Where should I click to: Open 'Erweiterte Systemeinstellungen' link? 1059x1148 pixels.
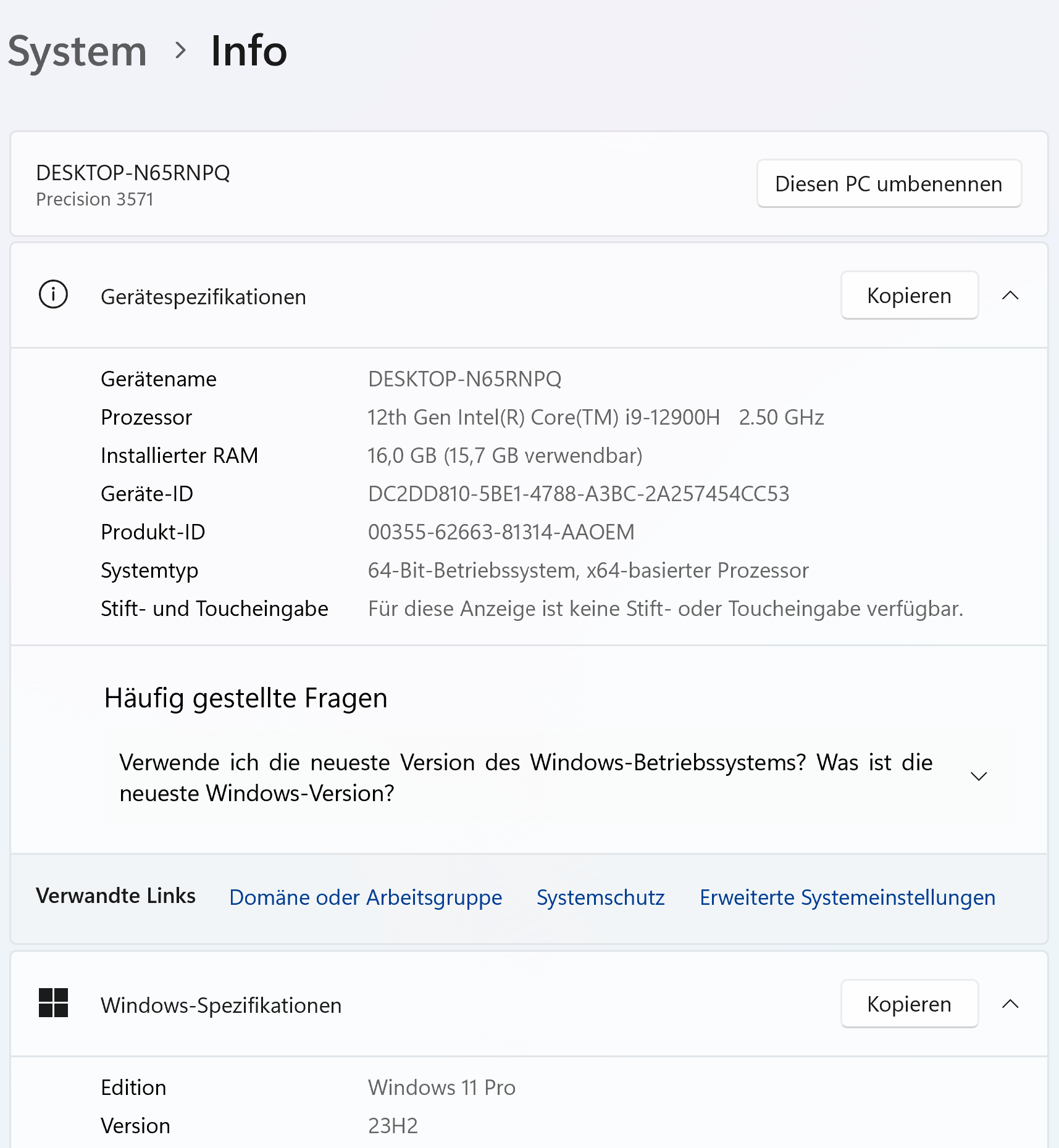coord(847,897)
